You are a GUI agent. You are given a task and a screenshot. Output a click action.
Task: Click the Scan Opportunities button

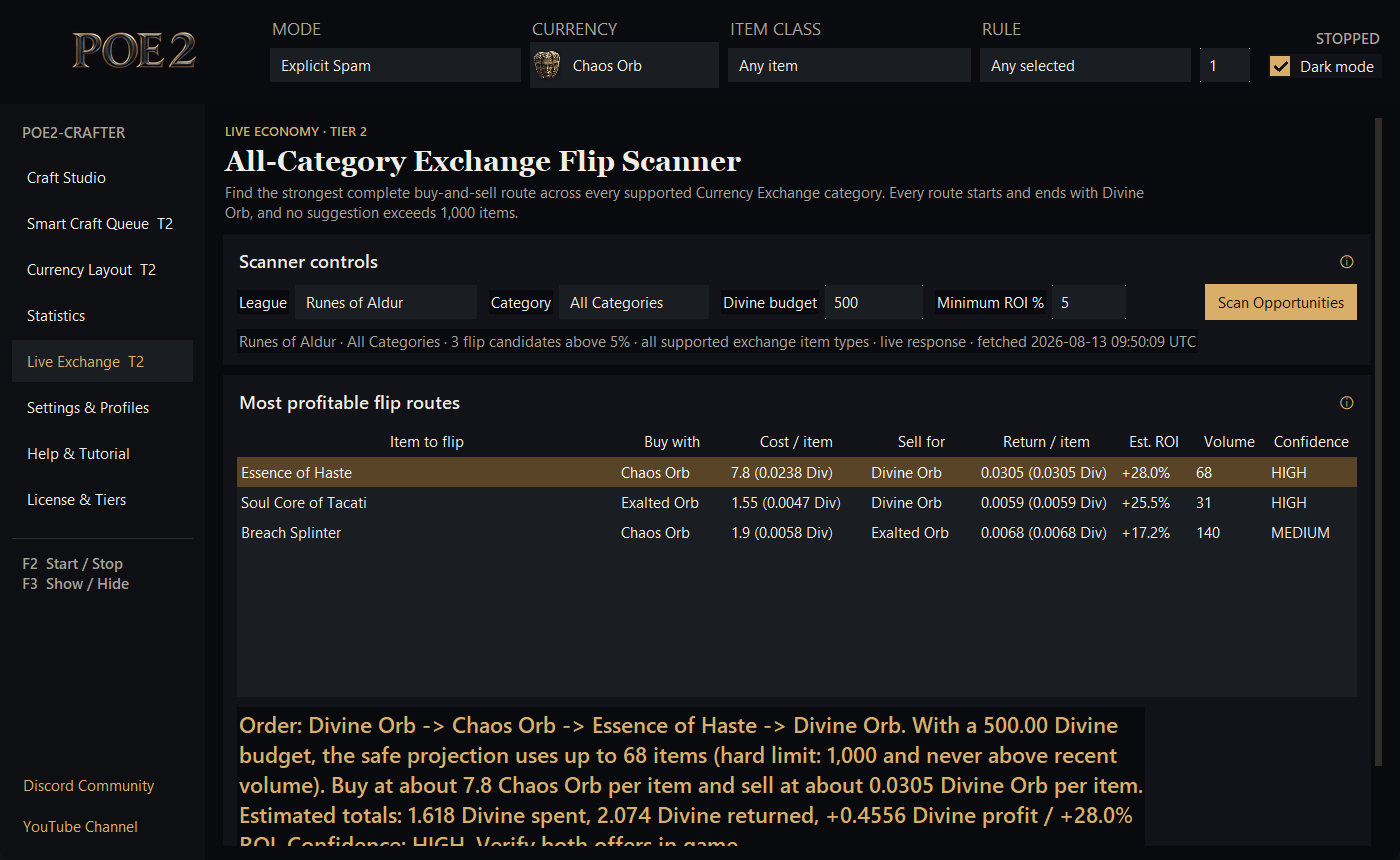pos(1280,302)
